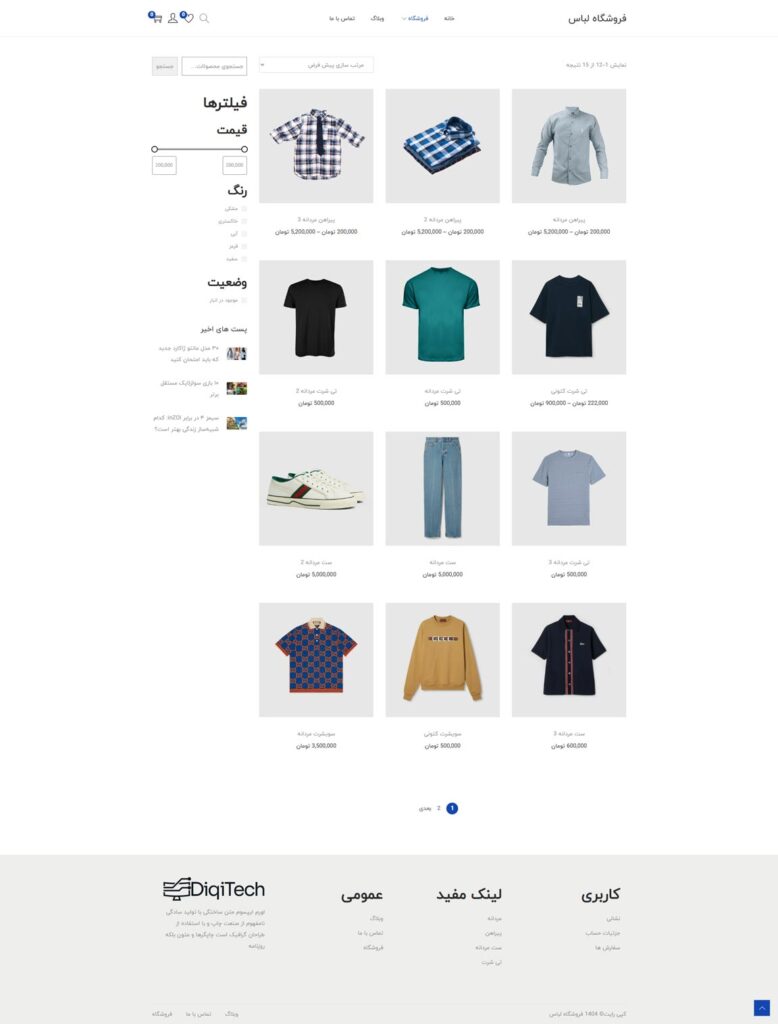Expand the فروشگاه menu chevron
778x1024 pixels.
pos(404,18)
